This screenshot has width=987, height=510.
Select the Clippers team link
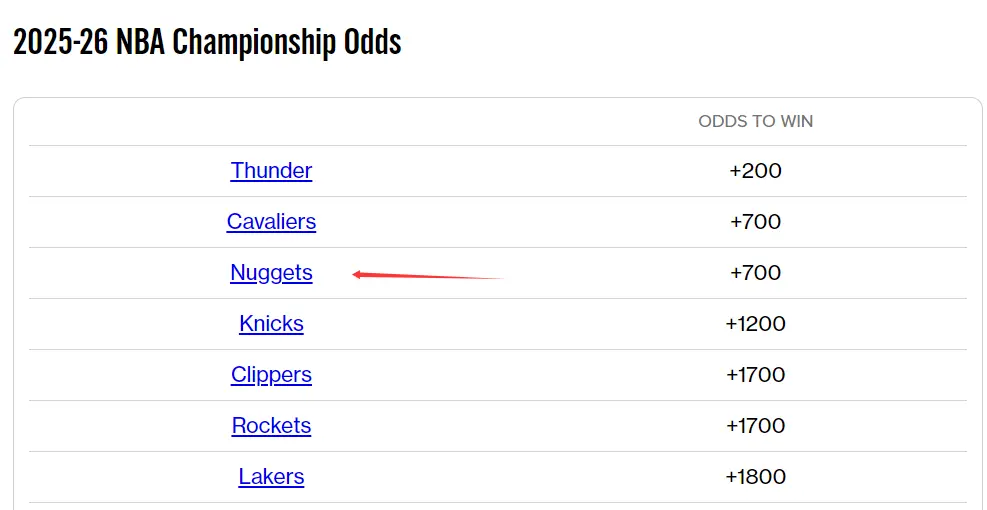(271, 375)
